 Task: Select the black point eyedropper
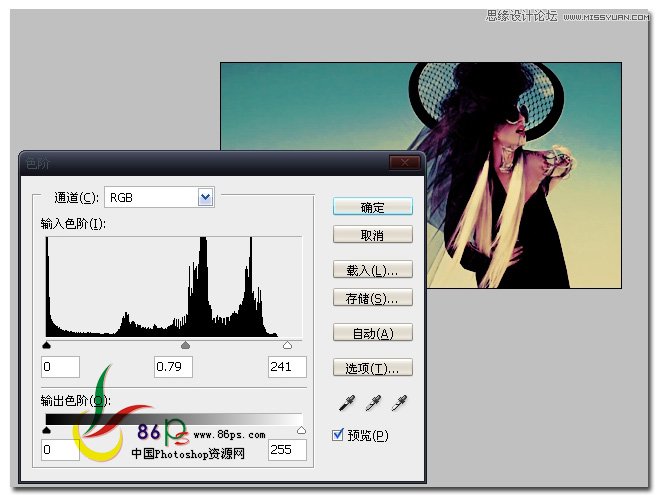347,403
